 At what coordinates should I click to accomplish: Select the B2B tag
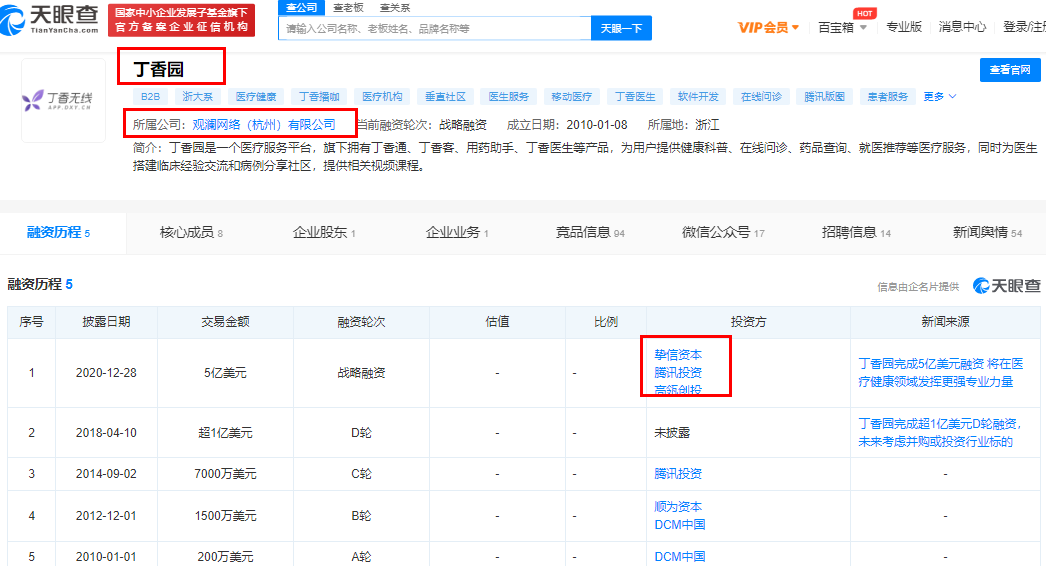tap(150, 97)
